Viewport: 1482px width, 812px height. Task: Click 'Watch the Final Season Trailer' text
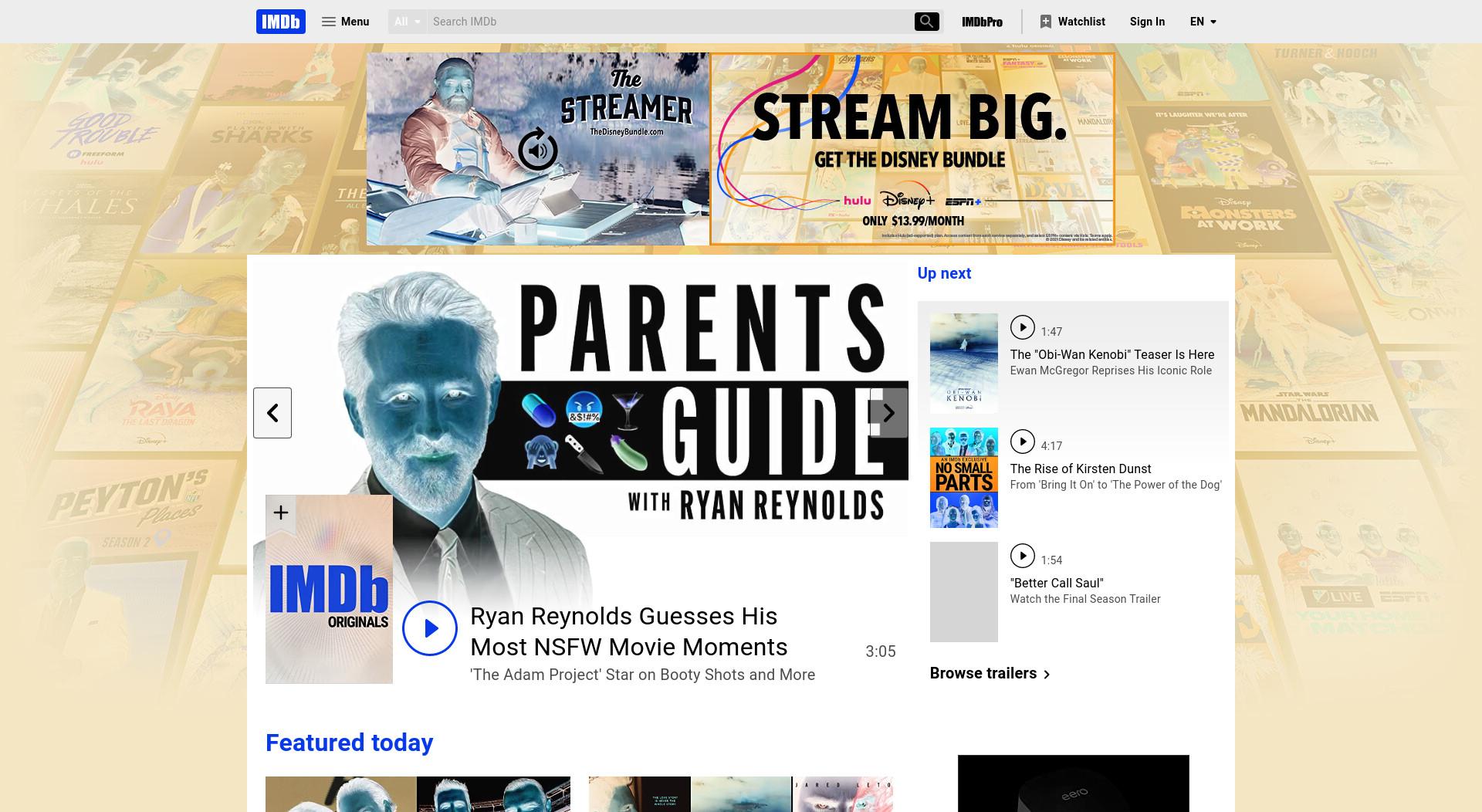click(x=1085, y=599)
